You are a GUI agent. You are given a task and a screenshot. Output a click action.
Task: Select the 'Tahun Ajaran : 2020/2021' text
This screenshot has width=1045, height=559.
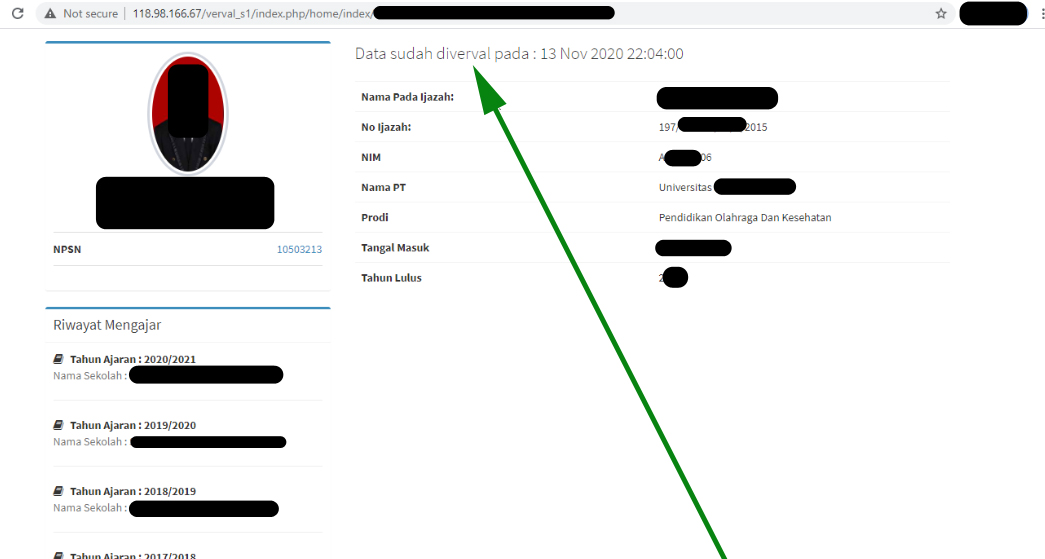[x=133, y=359]
